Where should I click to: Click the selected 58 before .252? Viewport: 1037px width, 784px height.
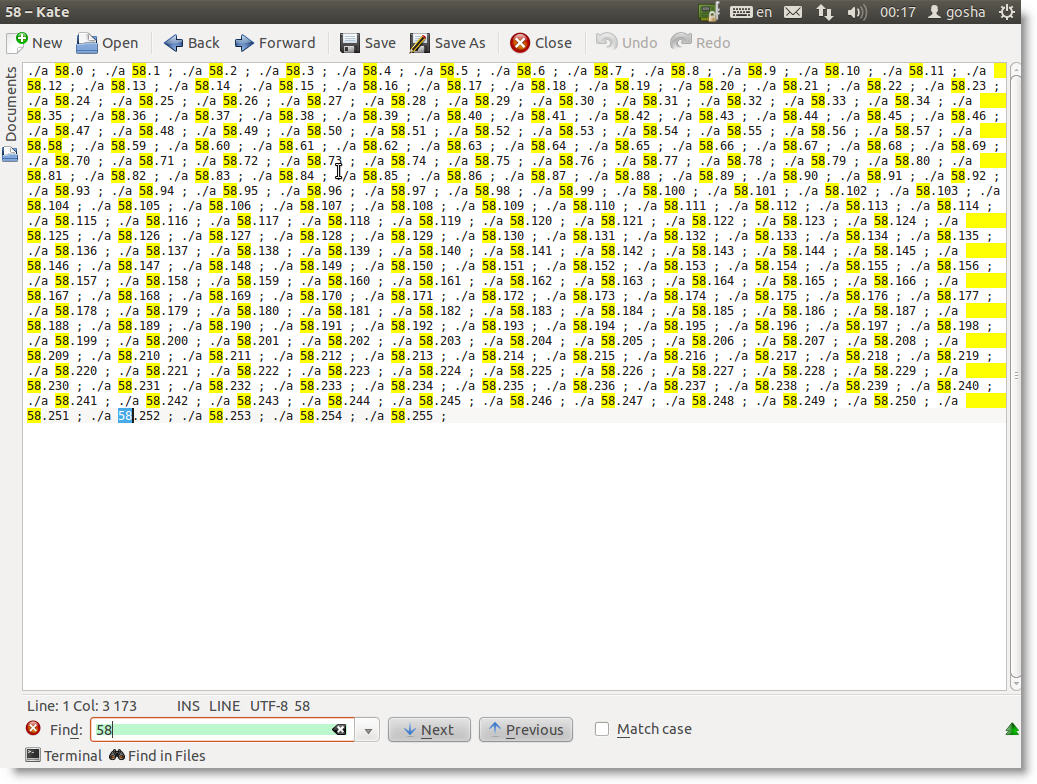[x=125, y=415]
